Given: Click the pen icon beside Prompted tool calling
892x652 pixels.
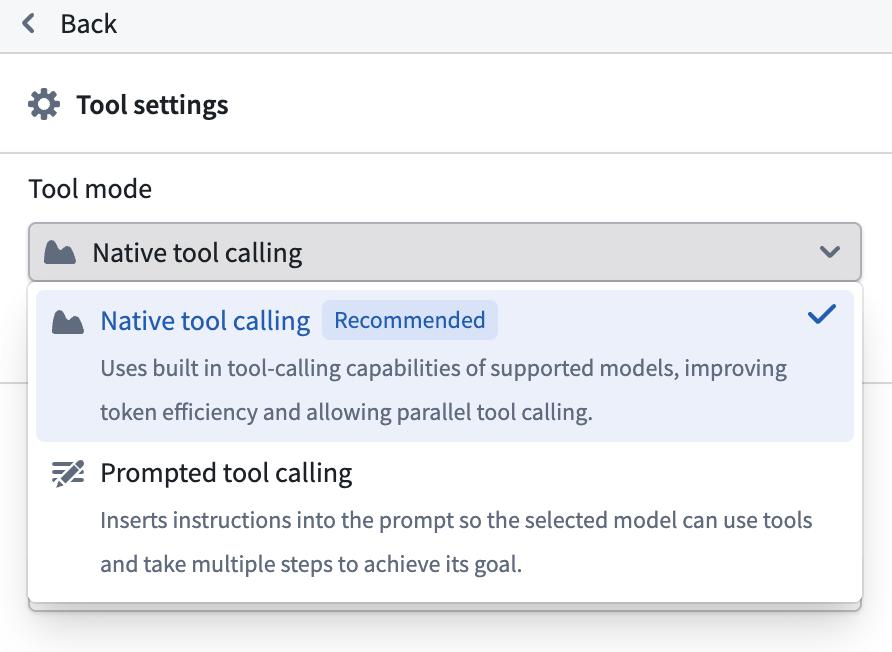Looking at the screenshot, I should point(66,473).
